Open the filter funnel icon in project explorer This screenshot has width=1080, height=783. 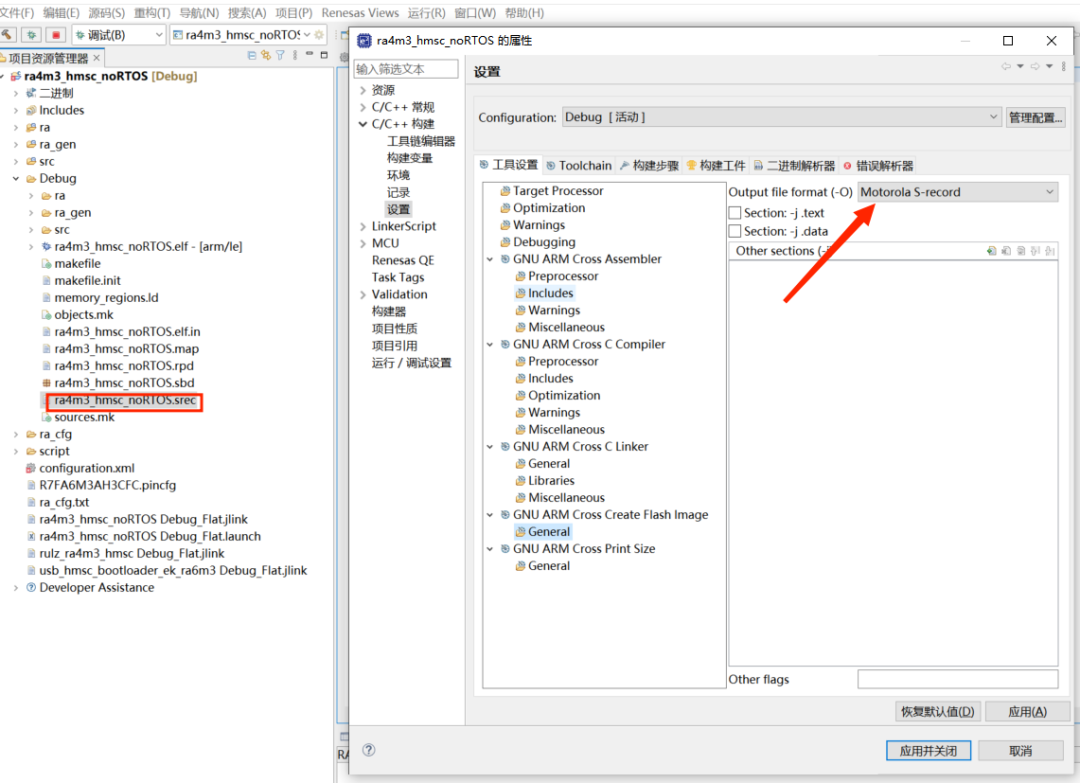(280, 56)
